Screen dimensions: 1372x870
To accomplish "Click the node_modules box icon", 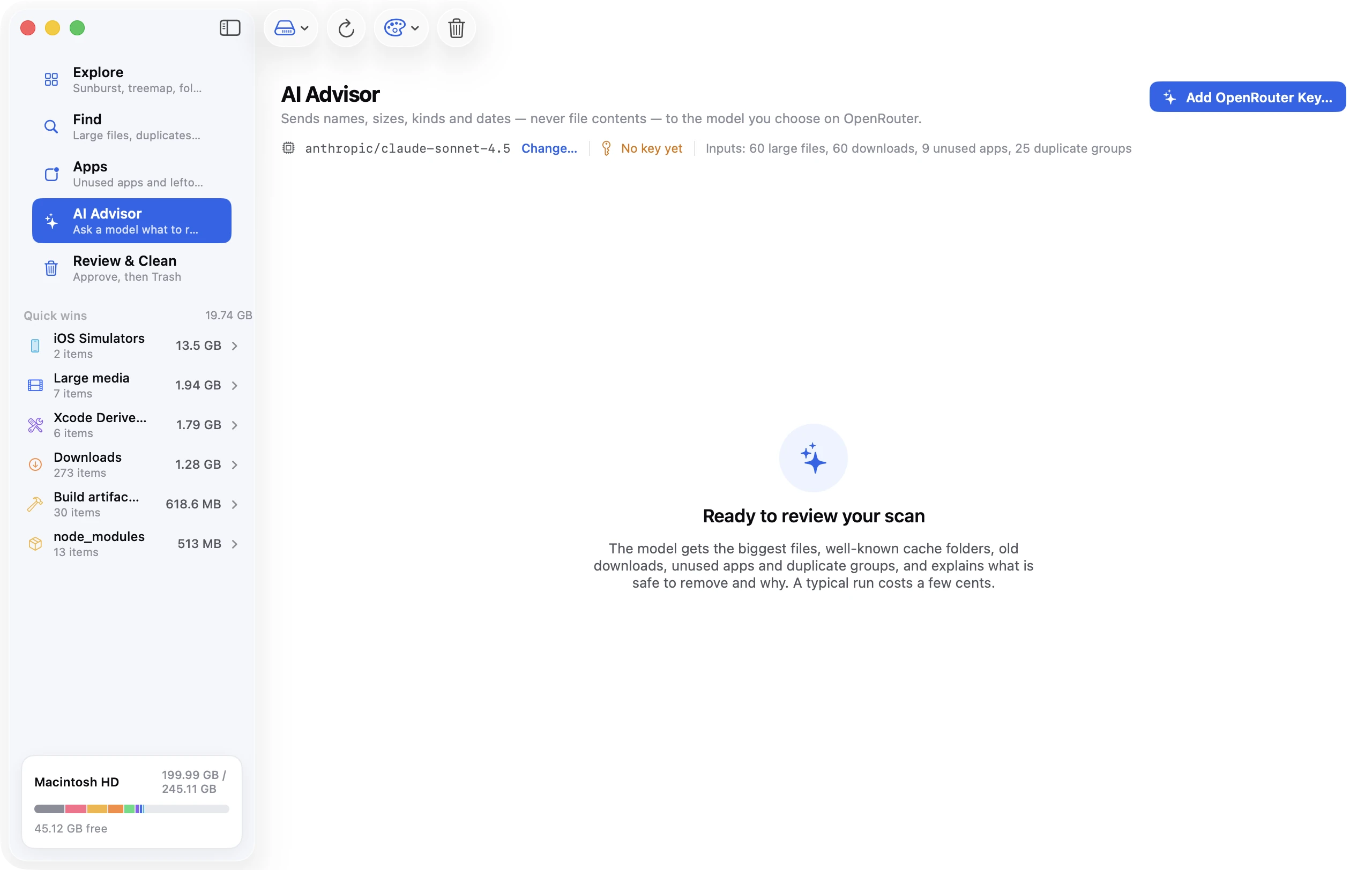I will click(x=35, y=544).
